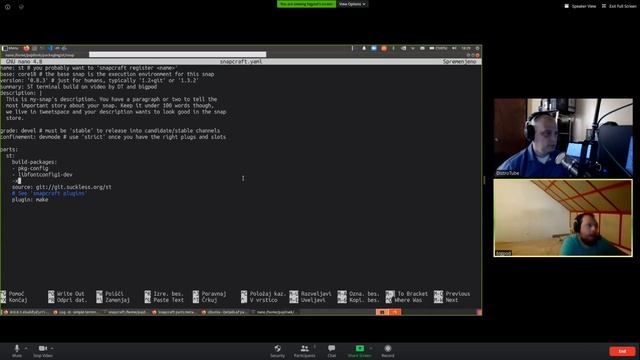Click the 'libfontconfig1-dev' line in nano
640x360 pixels.
tap(42, 174)
